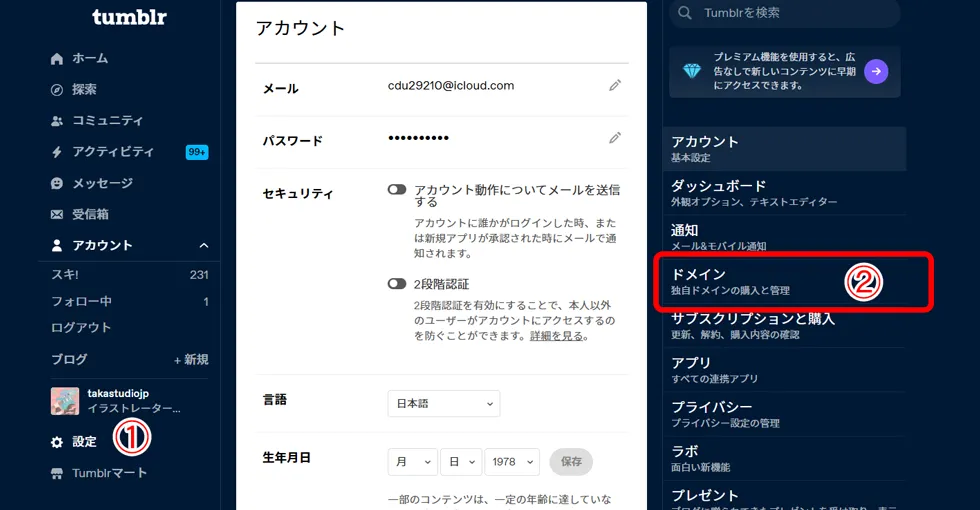The image size is (980, 510).
Task: Open Tumblrマート link
Action: pyautogui.click(x=109, y=473)
